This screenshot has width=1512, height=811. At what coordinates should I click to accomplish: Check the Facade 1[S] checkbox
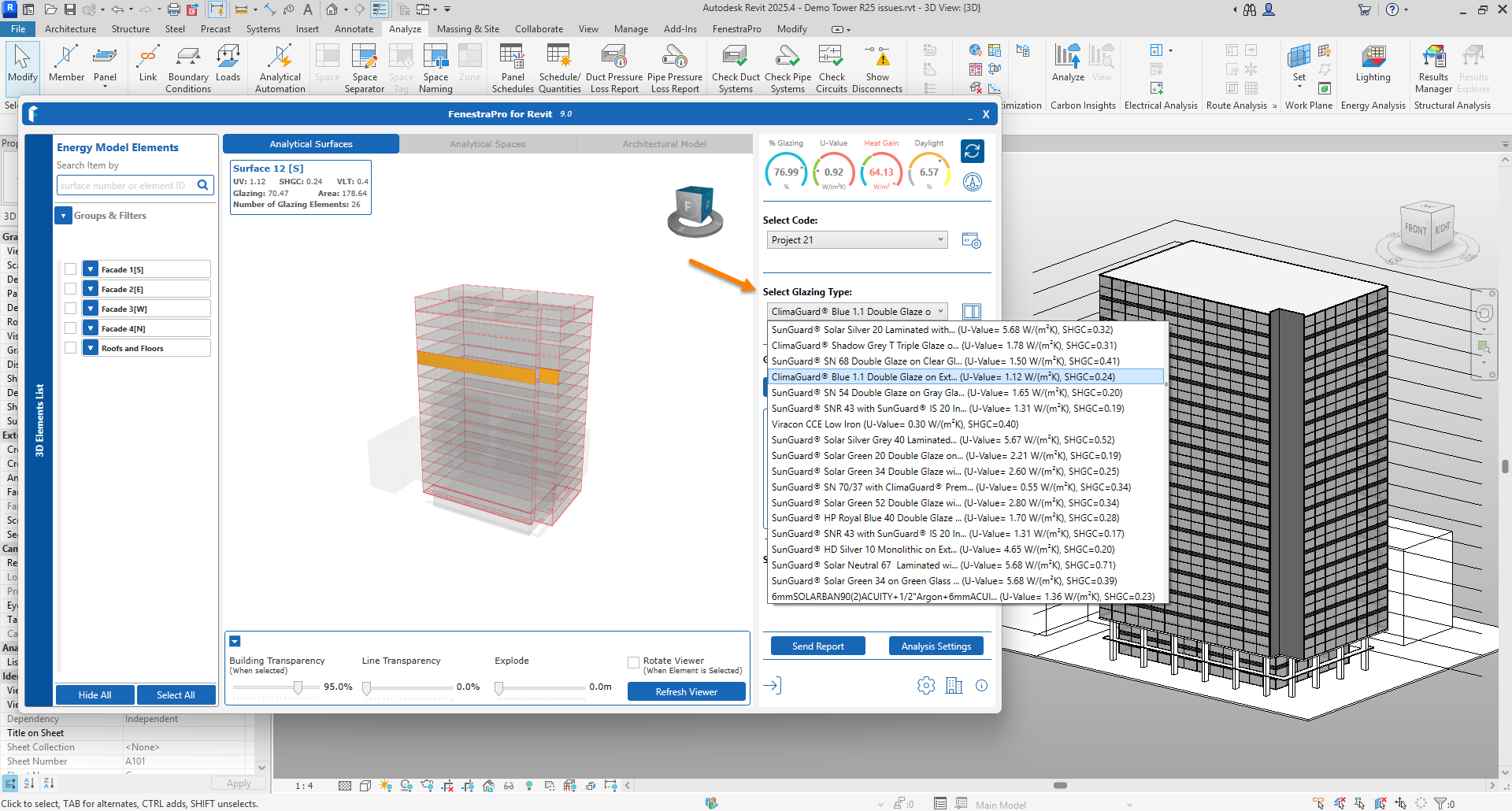click(x=71, y=269)
